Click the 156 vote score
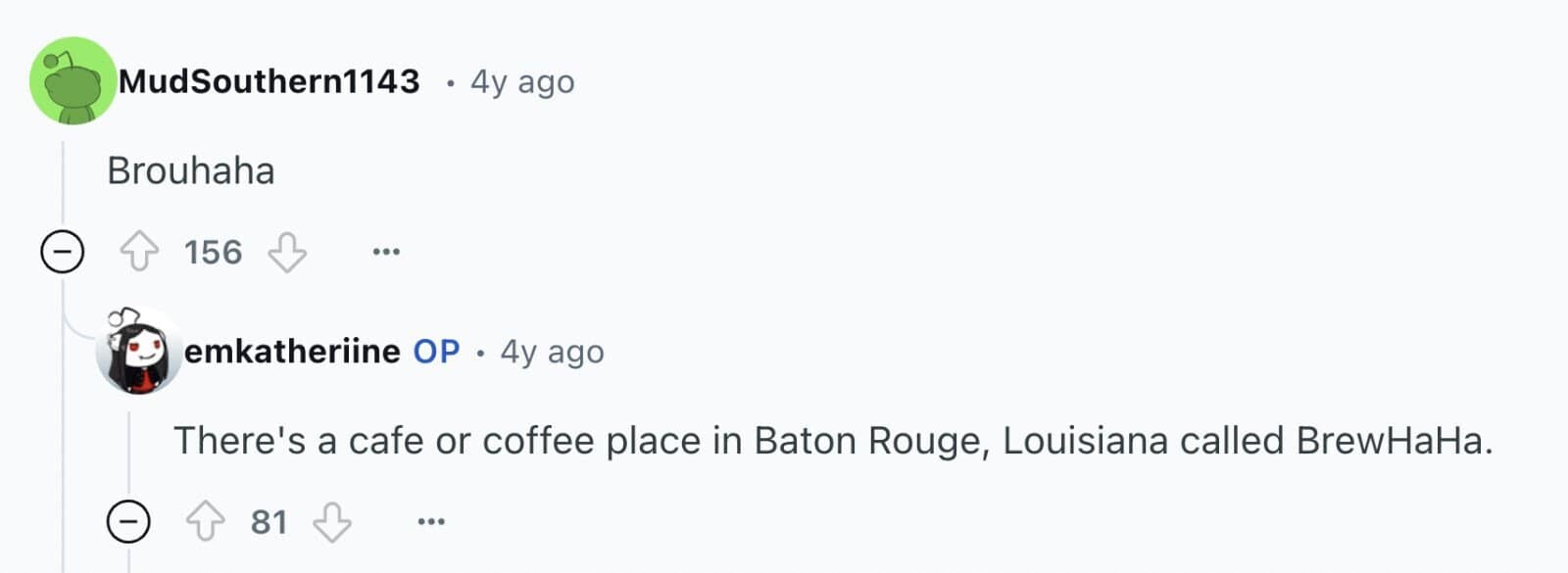 coord(213,253)
